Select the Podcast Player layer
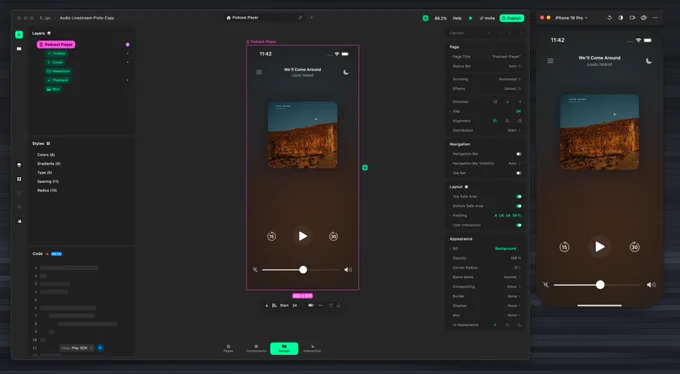This screenshot has width=680, height=374. coord(56,44)
